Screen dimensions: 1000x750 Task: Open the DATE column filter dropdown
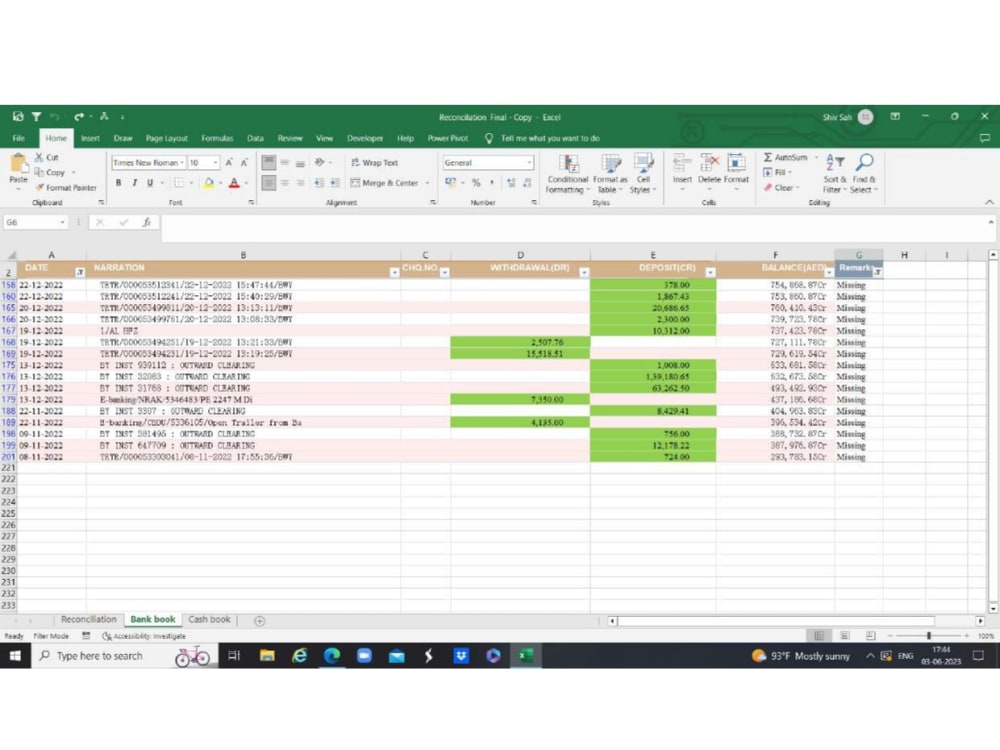pyautogui.click(x=80, y=272)
